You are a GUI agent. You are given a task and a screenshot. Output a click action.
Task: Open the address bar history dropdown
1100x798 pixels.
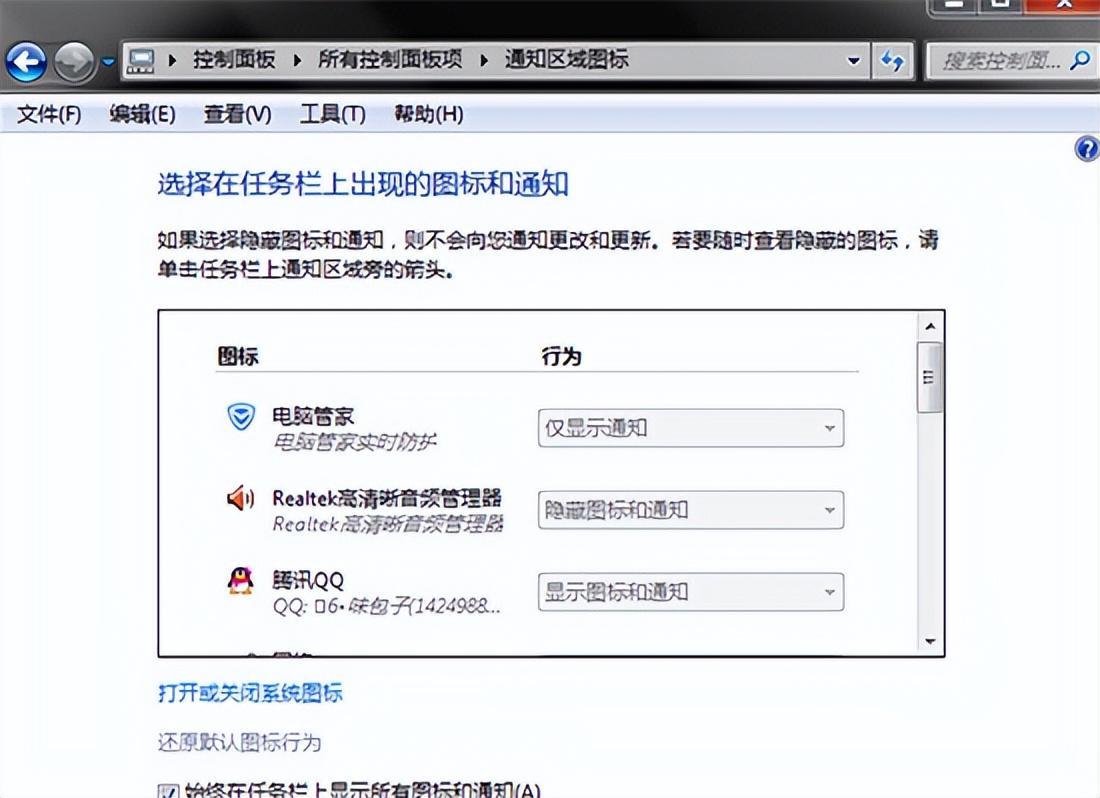854,61
